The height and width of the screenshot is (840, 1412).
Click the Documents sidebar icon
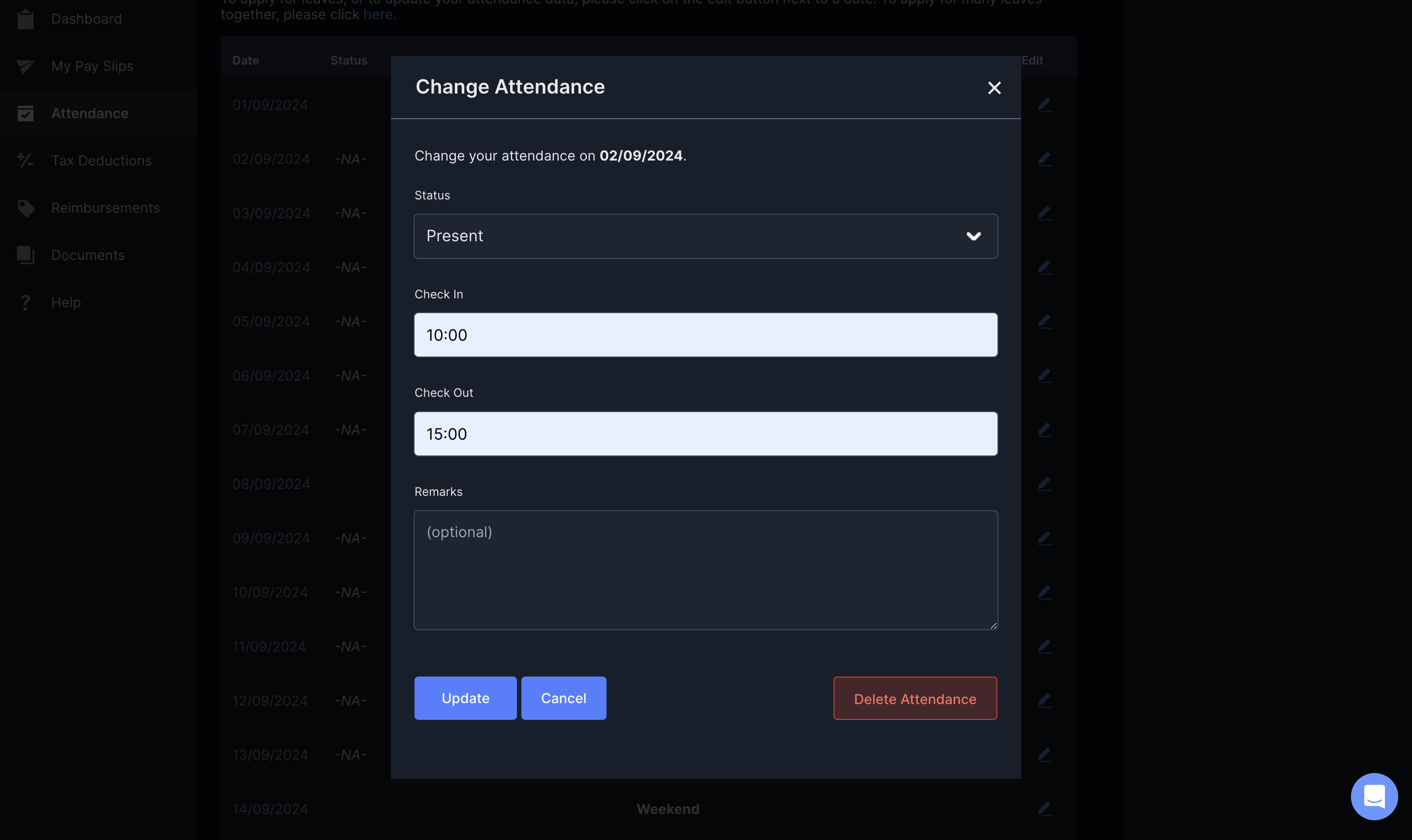point(26,255)
